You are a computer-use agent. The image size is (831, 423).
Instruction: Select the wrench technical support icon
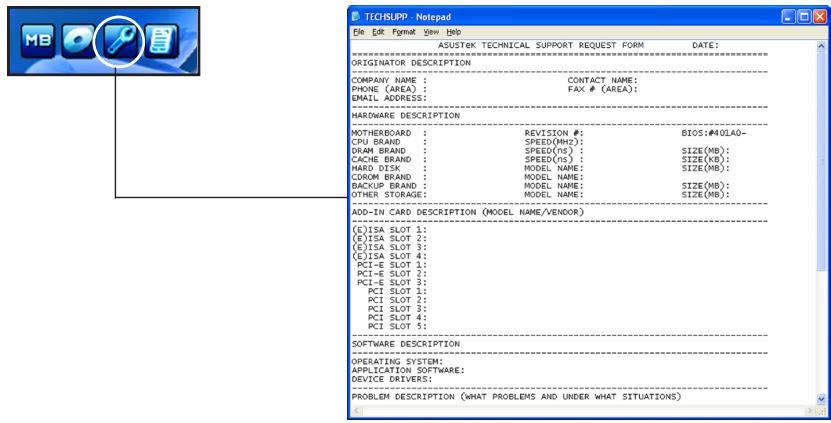(121, 41)
